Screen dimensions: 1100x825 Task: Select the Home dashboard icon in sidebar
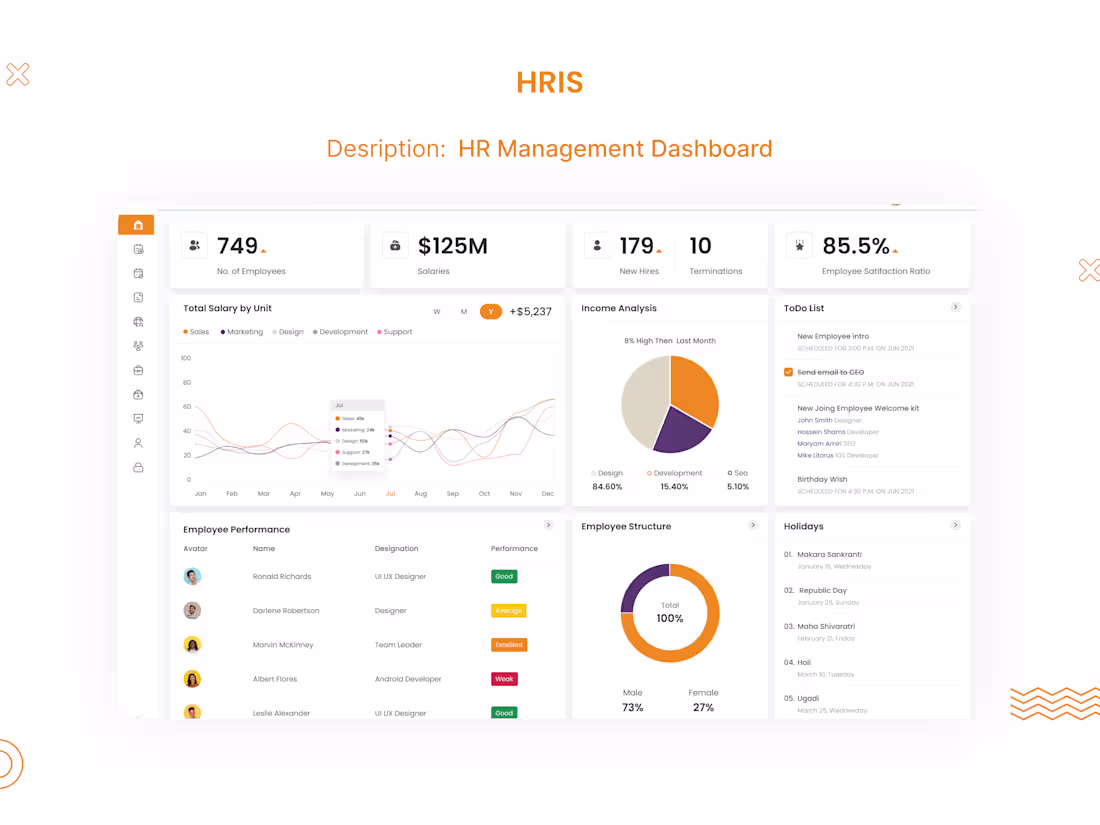(137, 224)
